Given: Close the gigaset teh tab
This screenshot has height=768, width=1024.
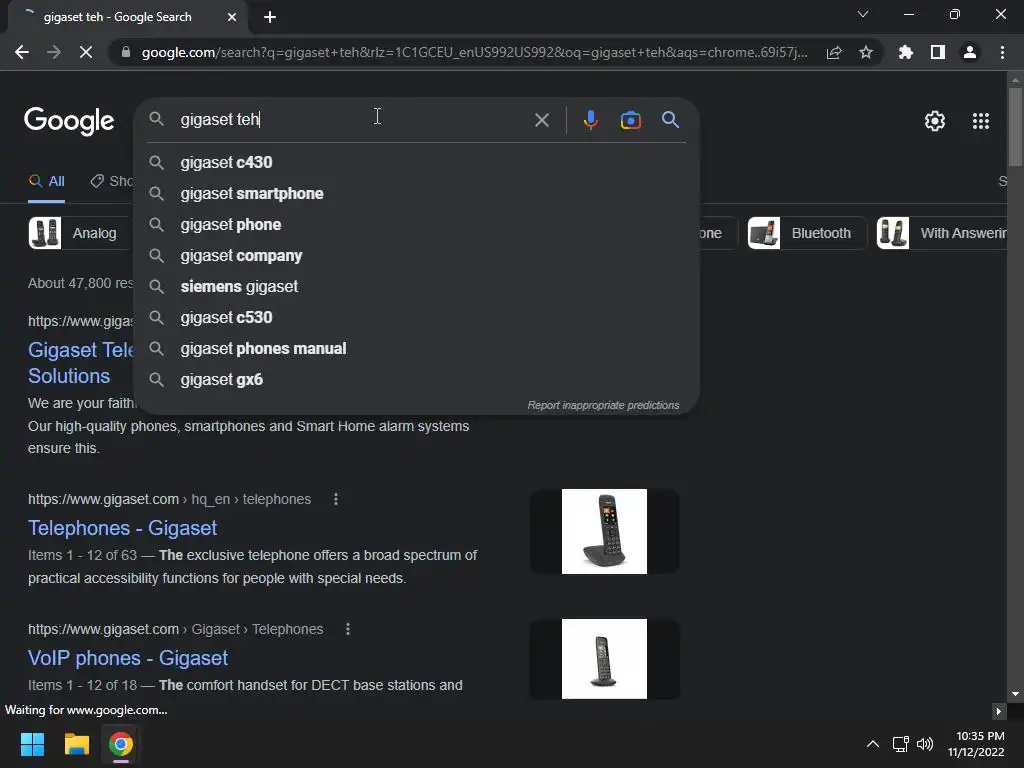Looking at the screenshot, I should 232,17.
